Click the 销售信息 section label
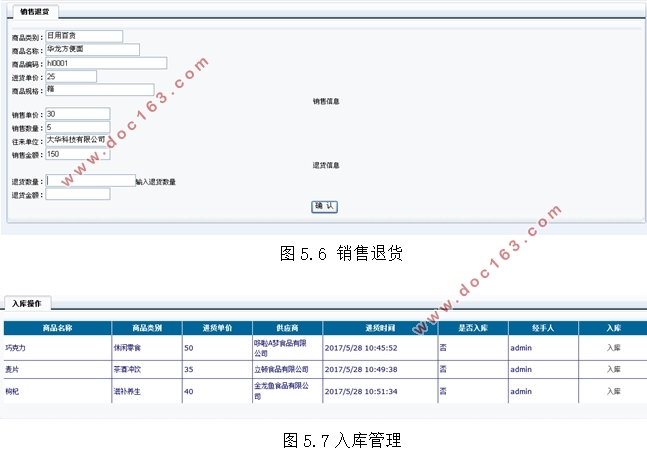The width and height of the screenshot is (647, 464). [326, 101]
